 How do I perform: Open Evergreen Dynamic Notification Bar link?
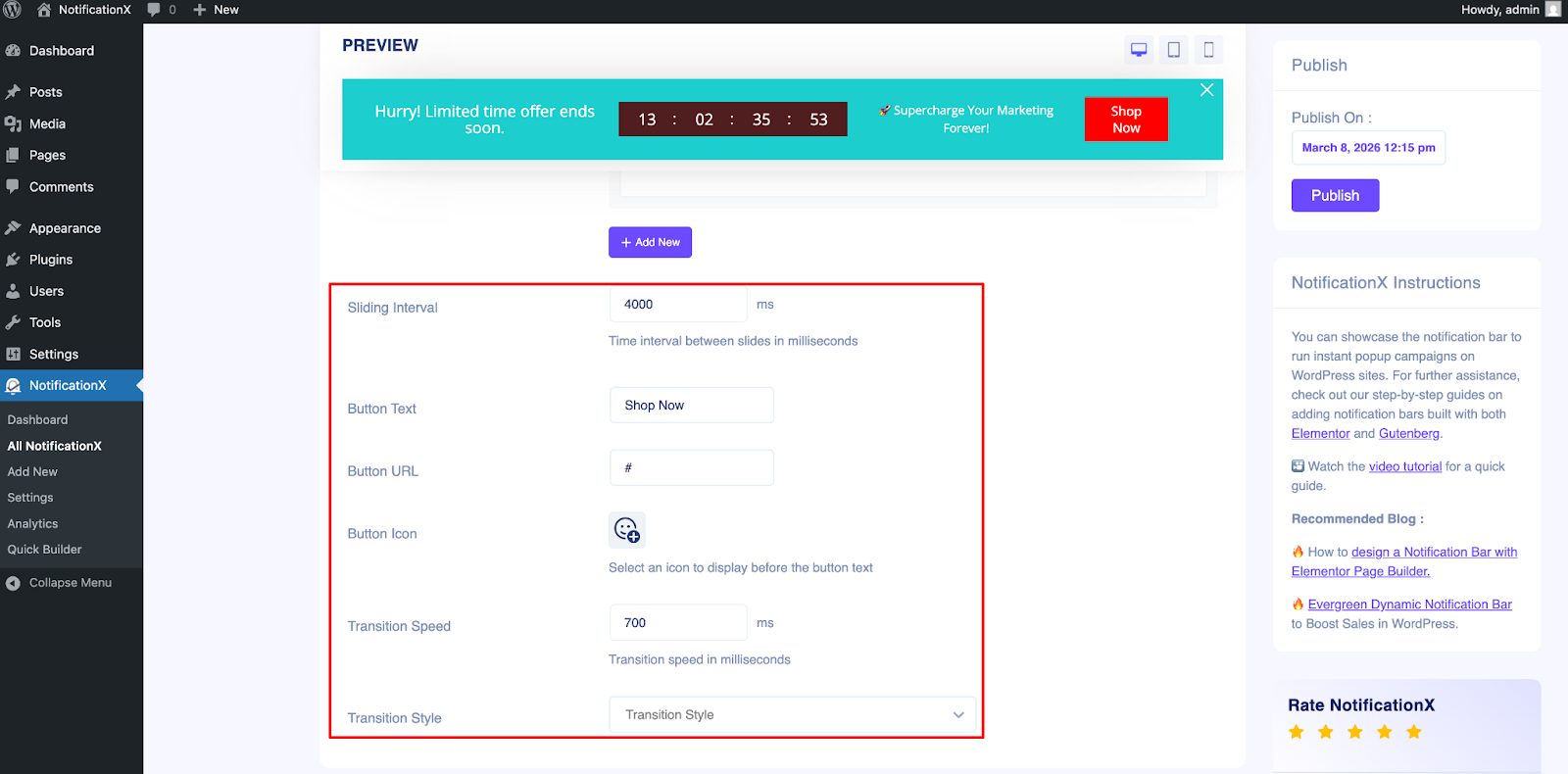pyautogui.click(x=1409, y=605)
